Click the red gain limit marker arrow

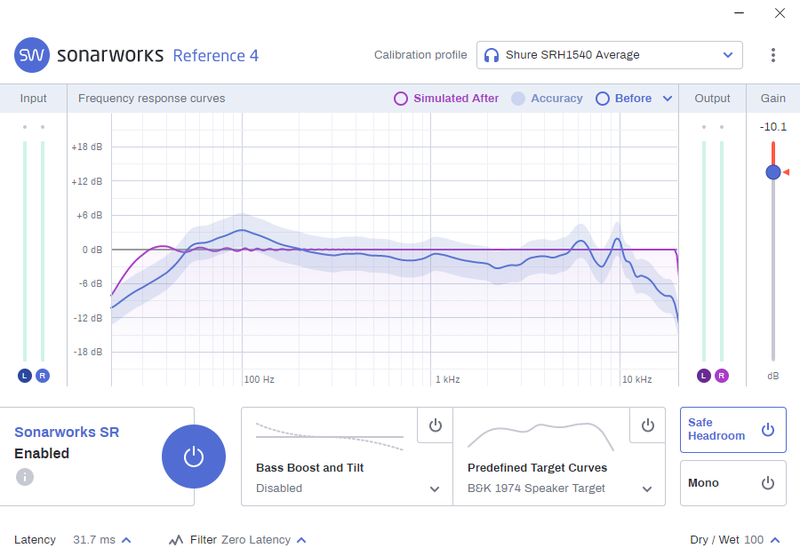[x=786, y=172]
